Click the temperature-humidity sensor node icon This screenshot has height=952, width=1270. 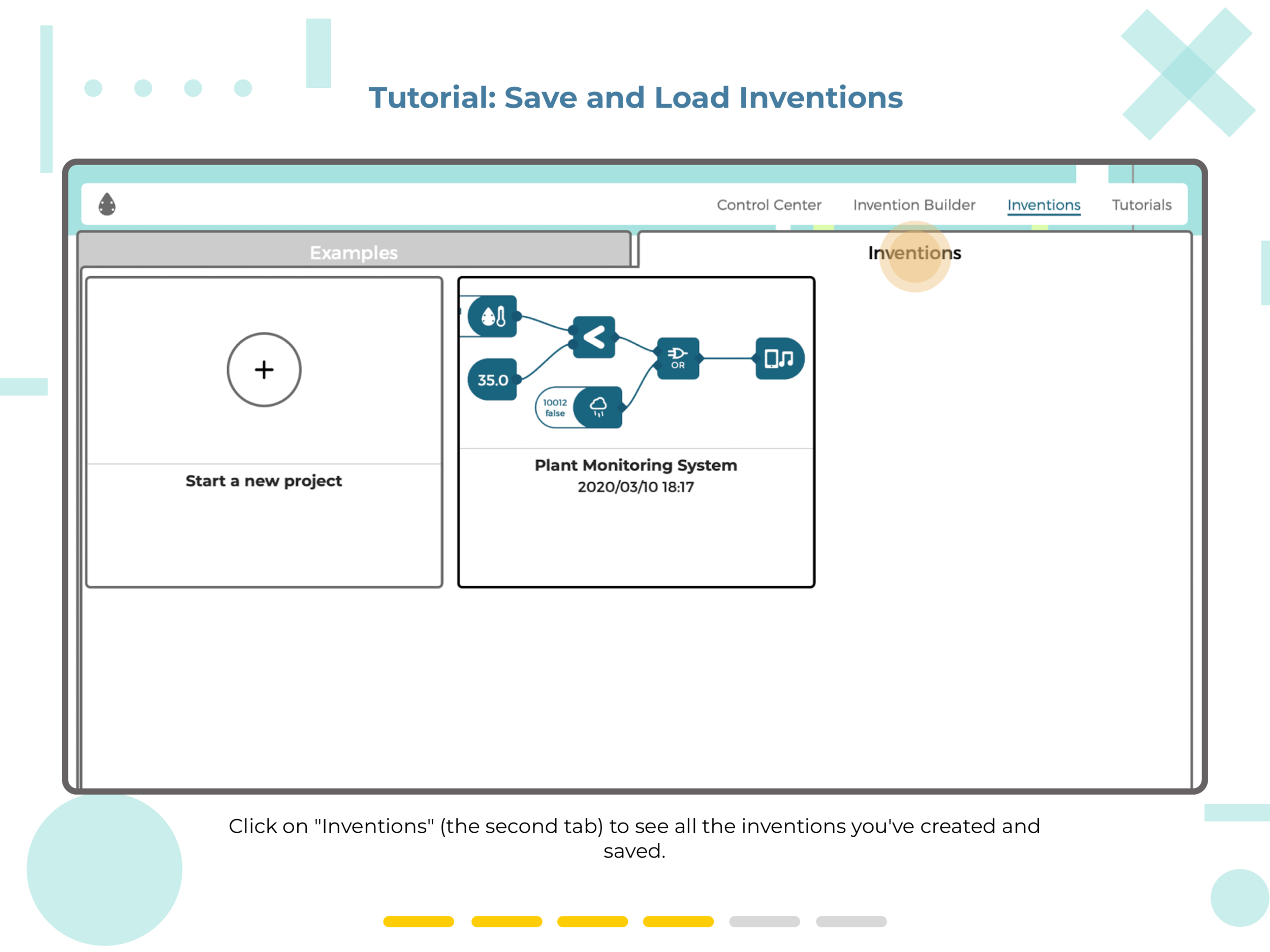click(x=494, y=316)
